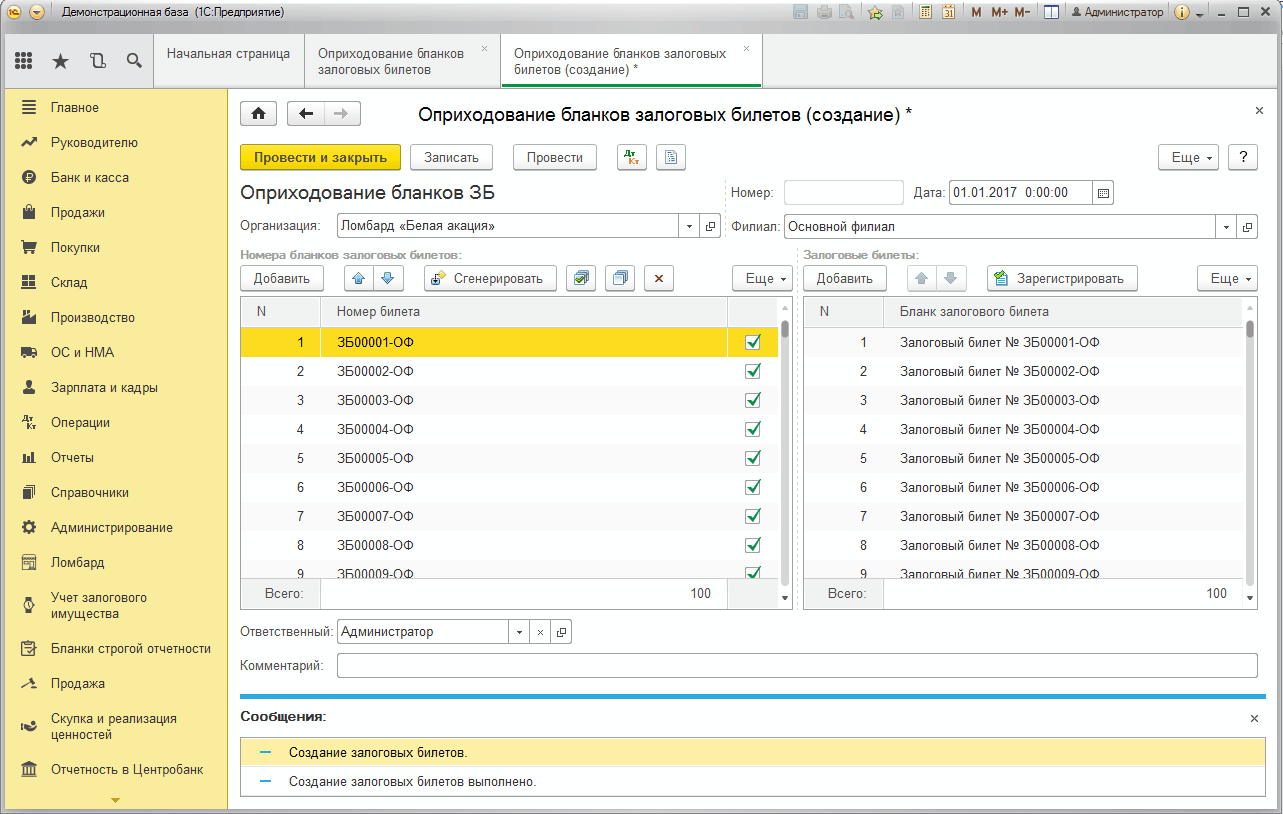
Task: Move ticket number row down
Action: [387, 278]
